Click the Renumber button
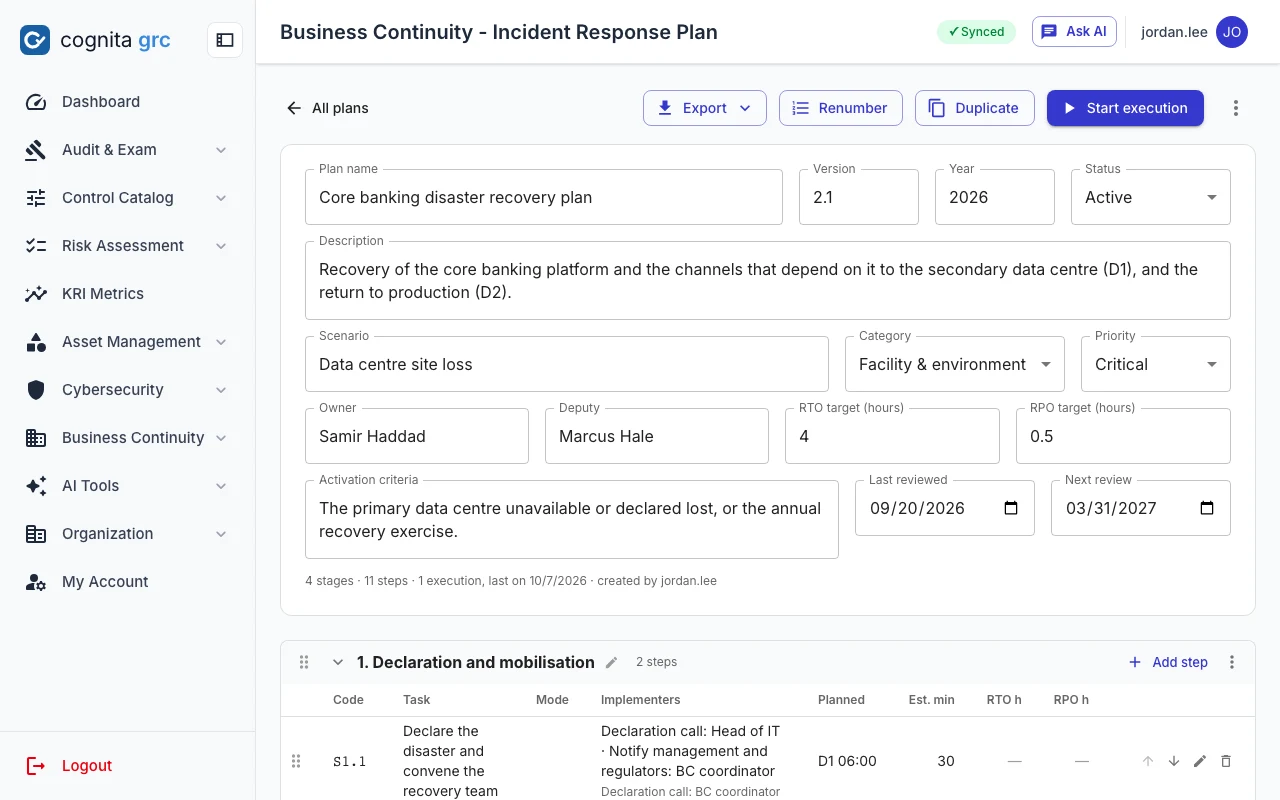The height and width of the screenshot is (800, 1280). tap(841, 108)
